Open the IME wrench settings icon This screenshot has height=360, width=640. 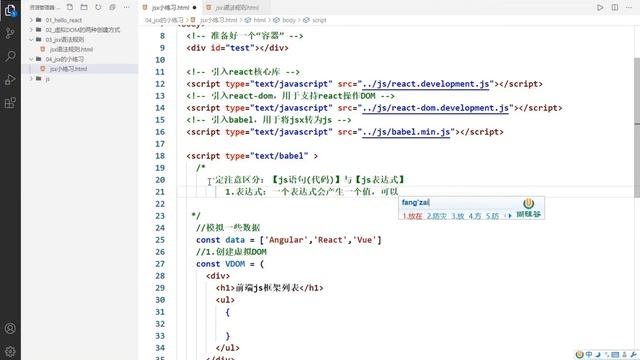(x=633, y=355)
